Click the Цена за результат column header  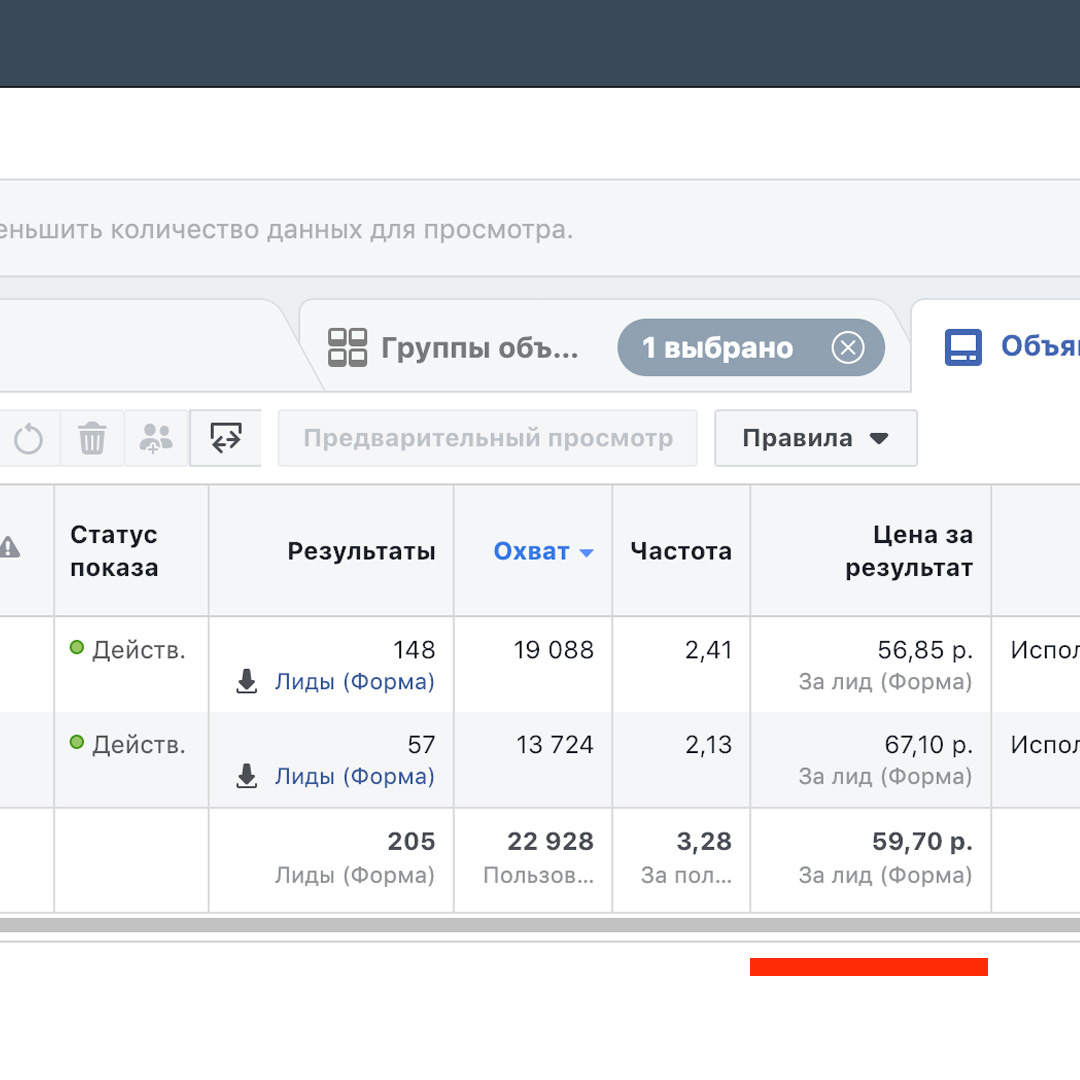point(909,551)
